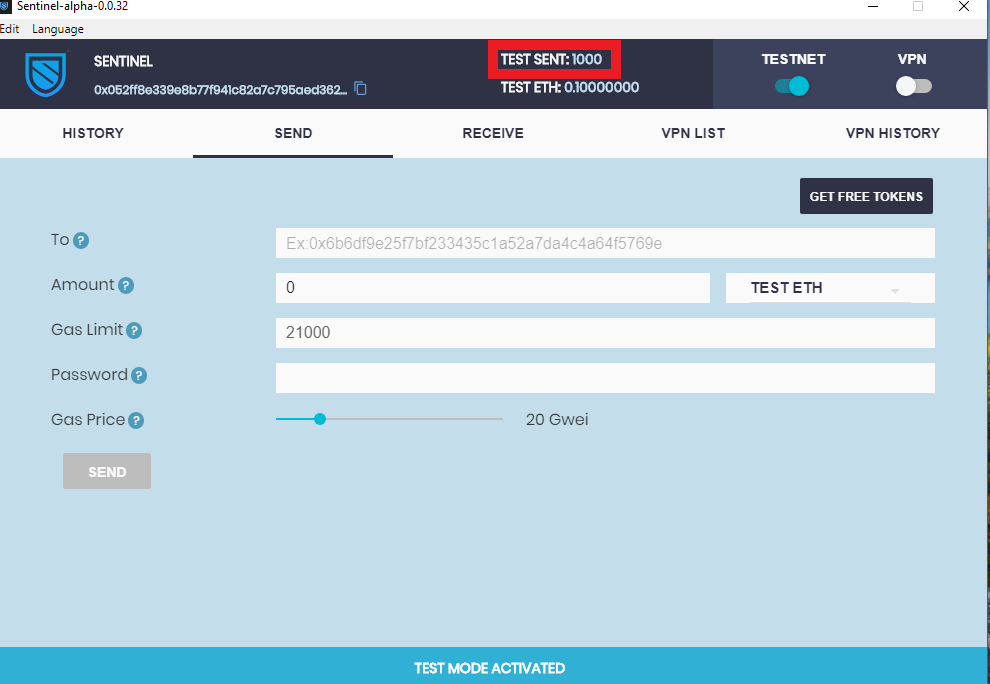Click the grey SEND button
The width and height of the screenshot is (990, 684).
107,471
